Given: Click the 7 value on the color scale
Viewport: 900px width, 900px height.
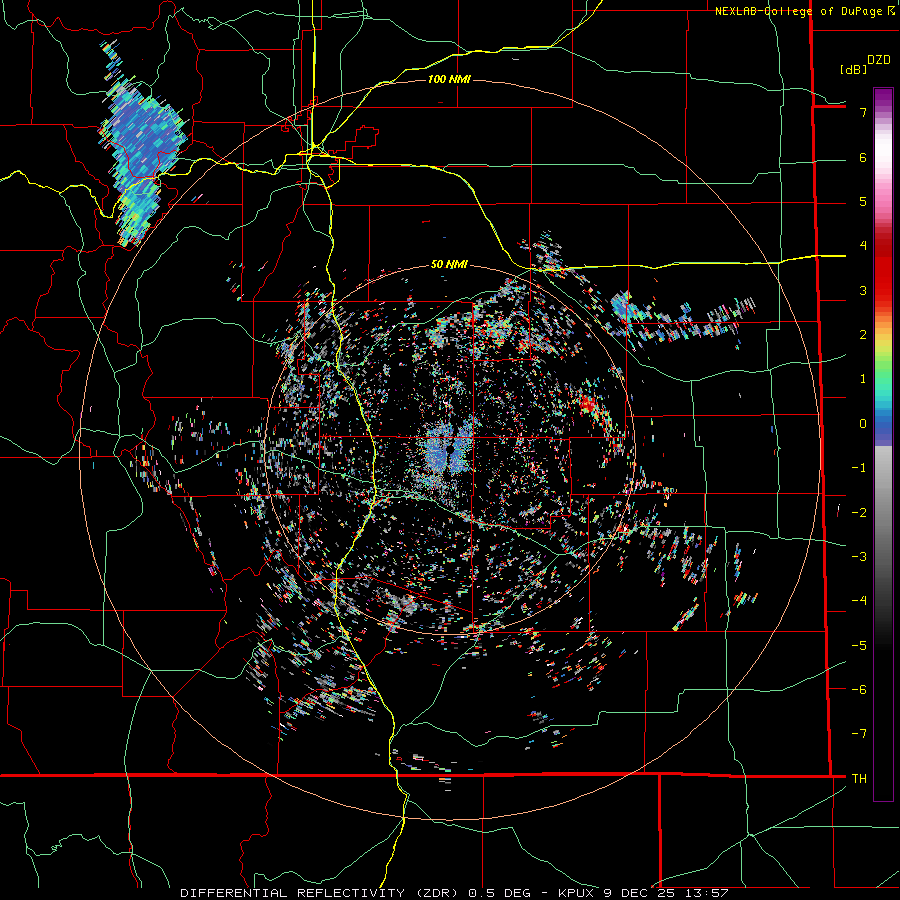Looking at the screenshot, I should (x=863, y=112).
